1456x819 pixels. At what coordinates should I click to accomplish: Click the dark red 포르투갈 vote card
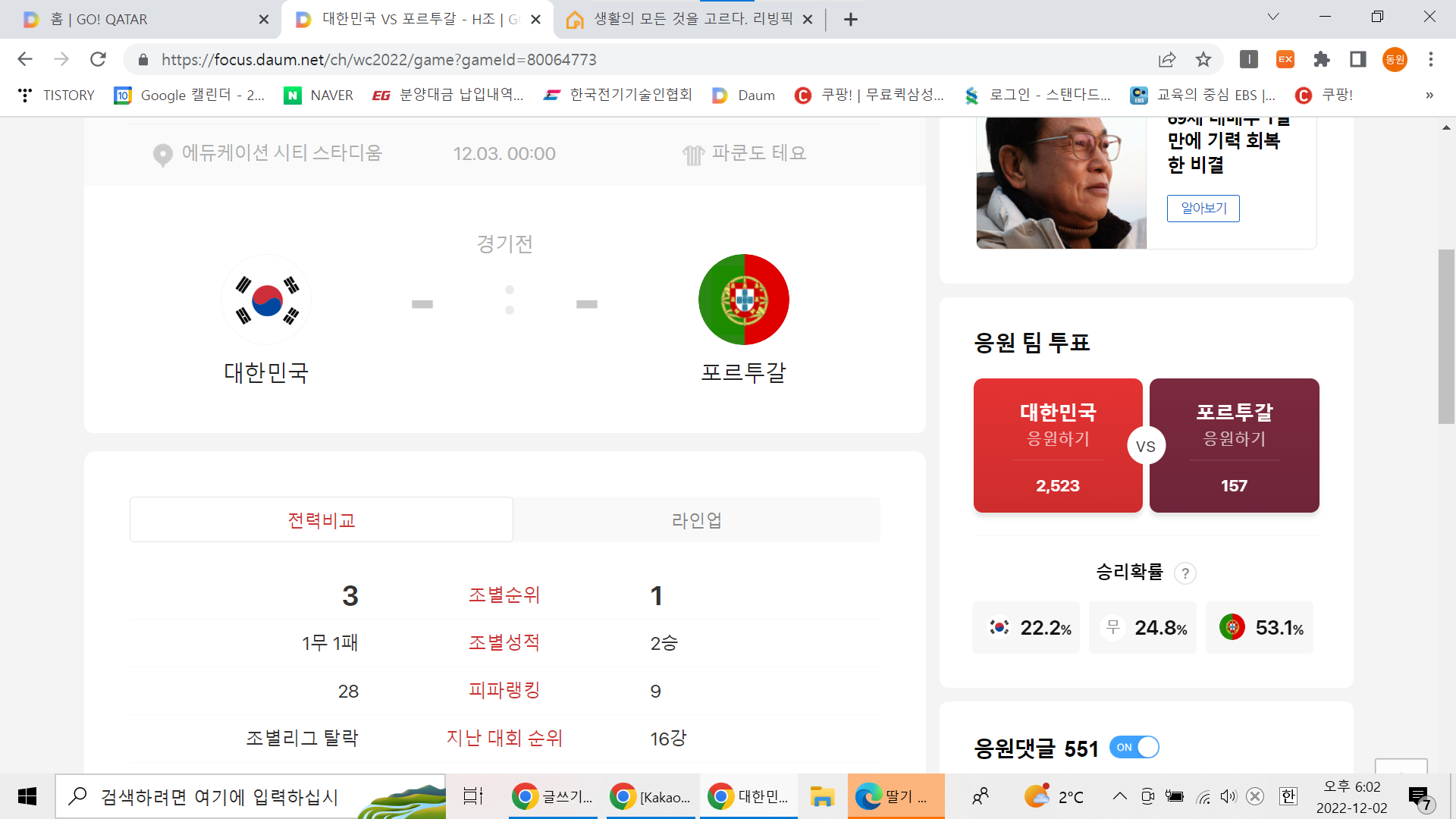(1235, 445)
